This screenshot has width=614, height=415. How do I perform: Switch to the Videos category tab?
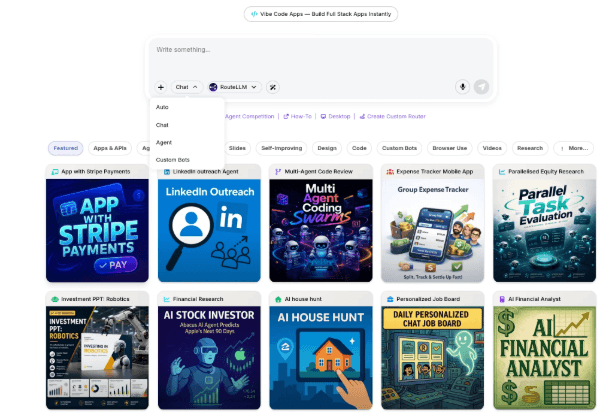492,148
